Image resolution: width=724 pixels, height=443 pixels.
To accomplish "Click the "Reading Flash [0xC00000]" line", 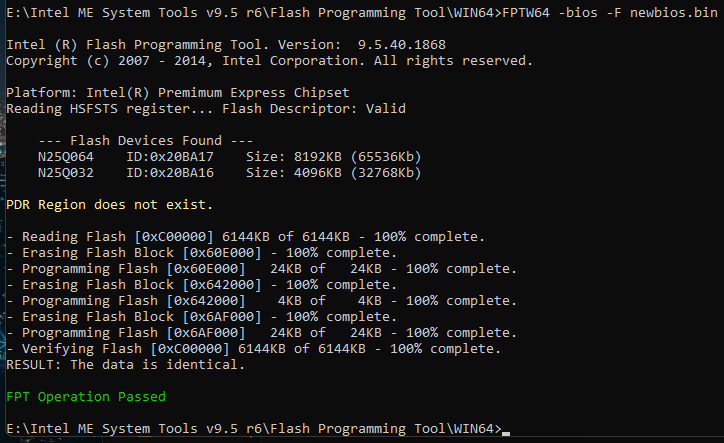I will click(245, 237).
